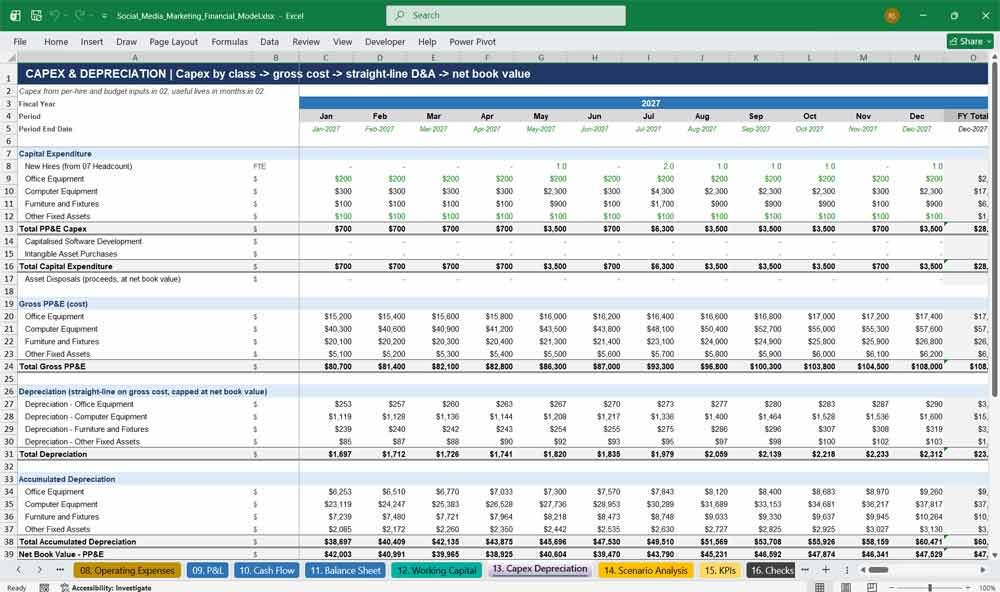Switch to Page Break Preview icon
The image size is (1000, 592).
[872, 588]
